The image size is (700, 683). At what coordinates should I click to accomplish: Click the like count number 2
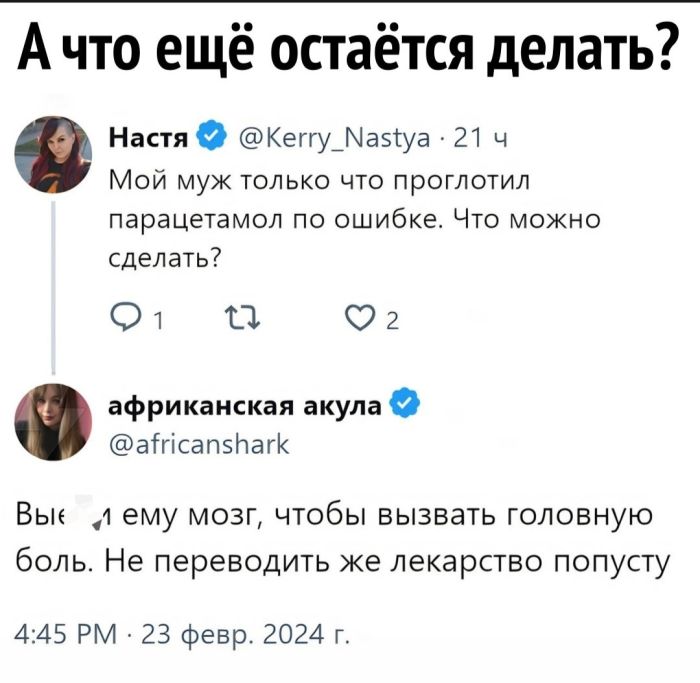(x=391, y=321)
